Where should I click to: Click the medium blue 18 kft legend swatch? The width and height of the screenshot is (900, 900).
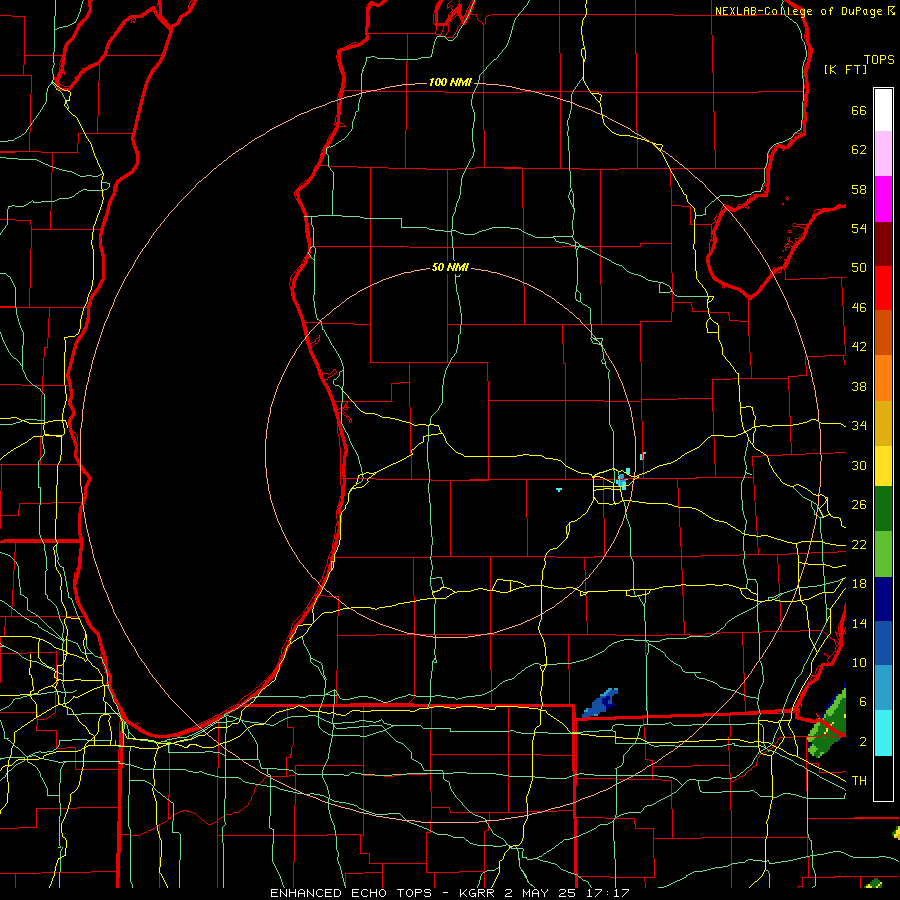(883, 643)
